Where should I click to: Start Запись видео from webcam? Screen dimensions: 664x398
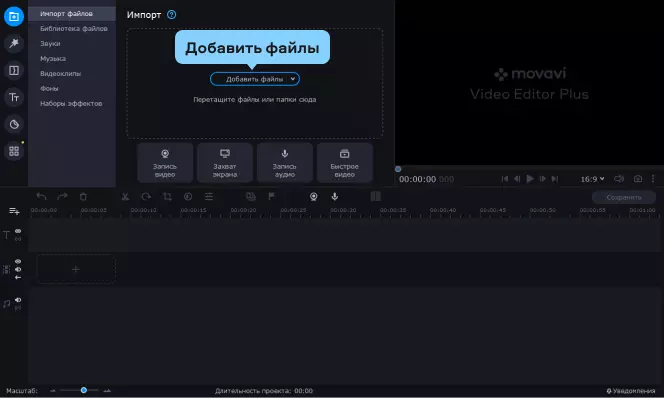(165, 163)
